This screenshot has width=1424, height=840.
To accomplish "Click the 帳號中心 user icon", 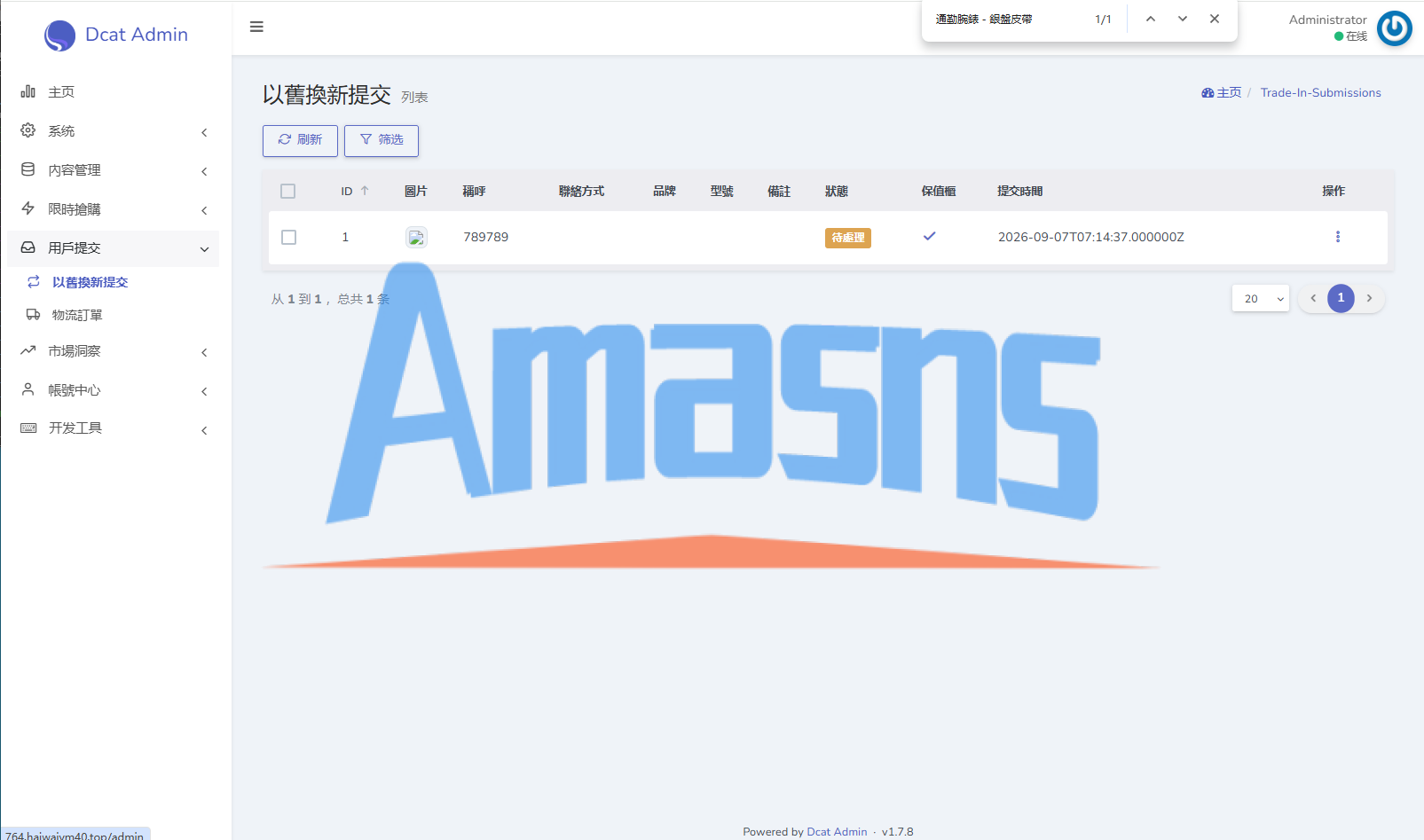I will 28,389.
